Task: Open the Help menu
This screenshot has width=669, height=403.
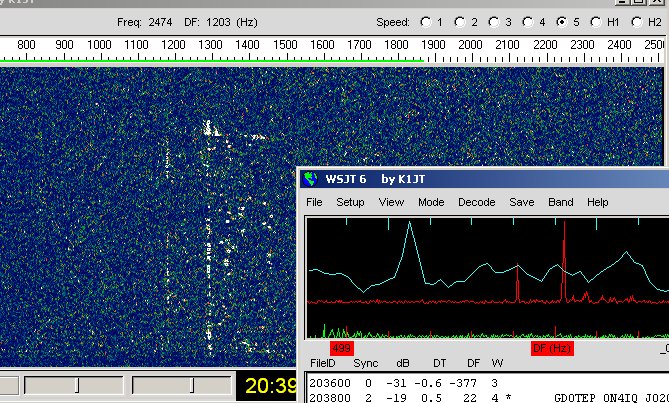Action: click(598, 202)
